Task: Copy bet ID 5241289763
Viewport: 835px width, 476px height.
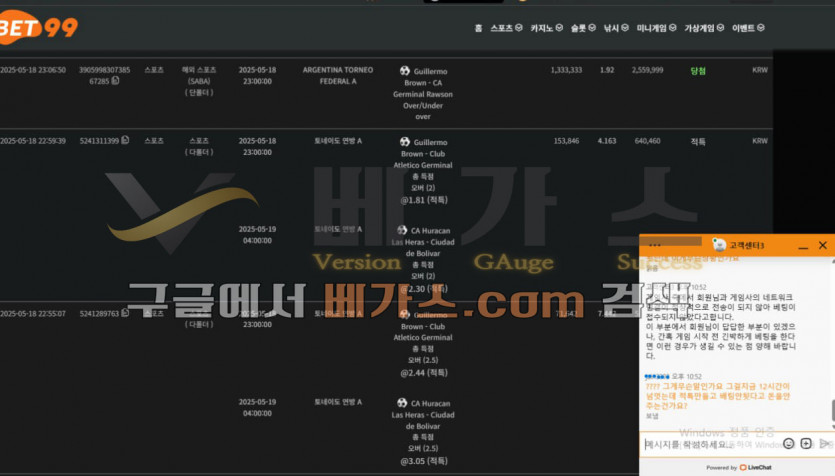Action: coord(125,313)
